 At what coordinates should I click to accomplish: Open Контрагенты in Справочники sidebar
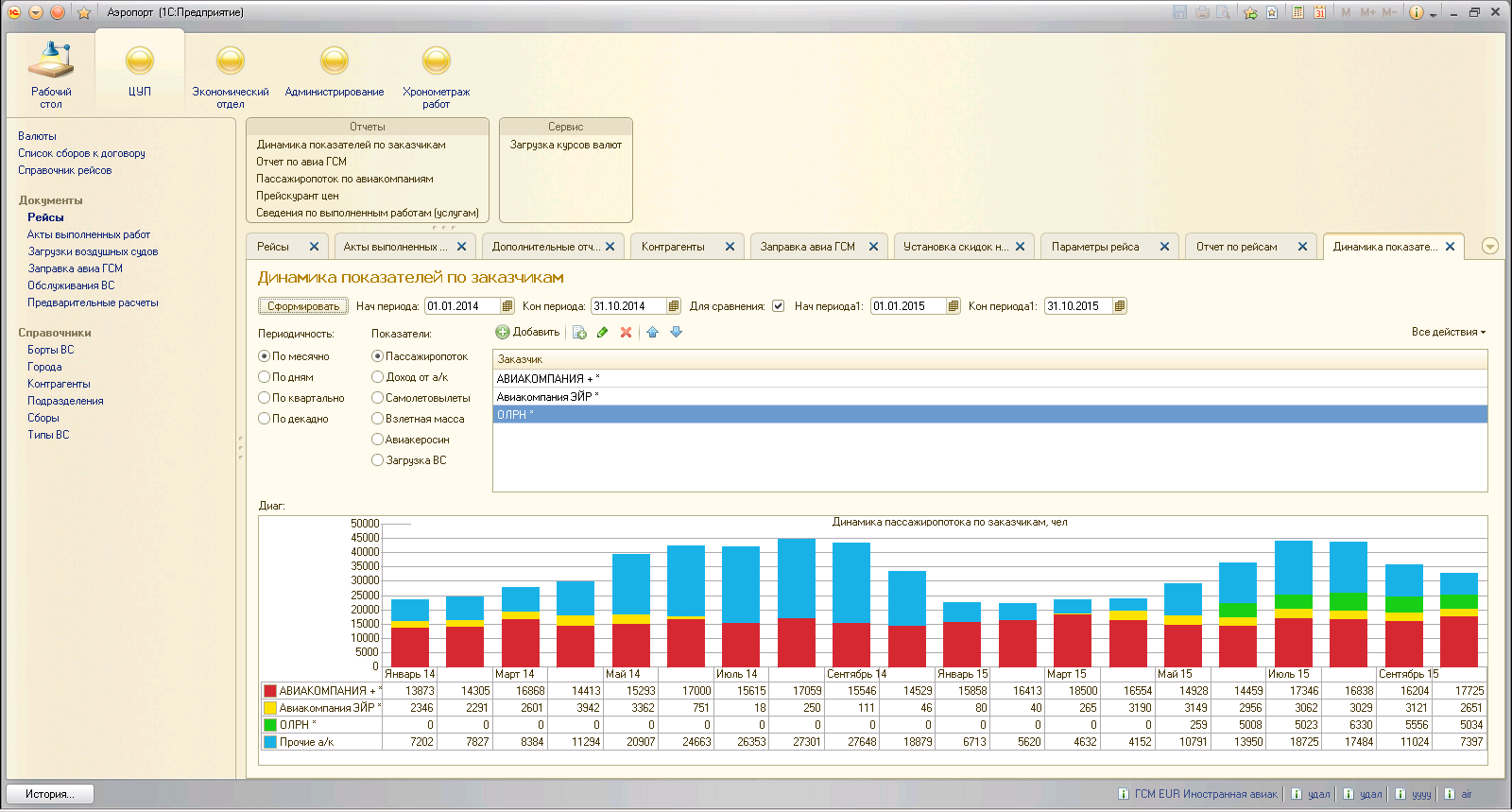pyautogui.click(x=59, y=384)
